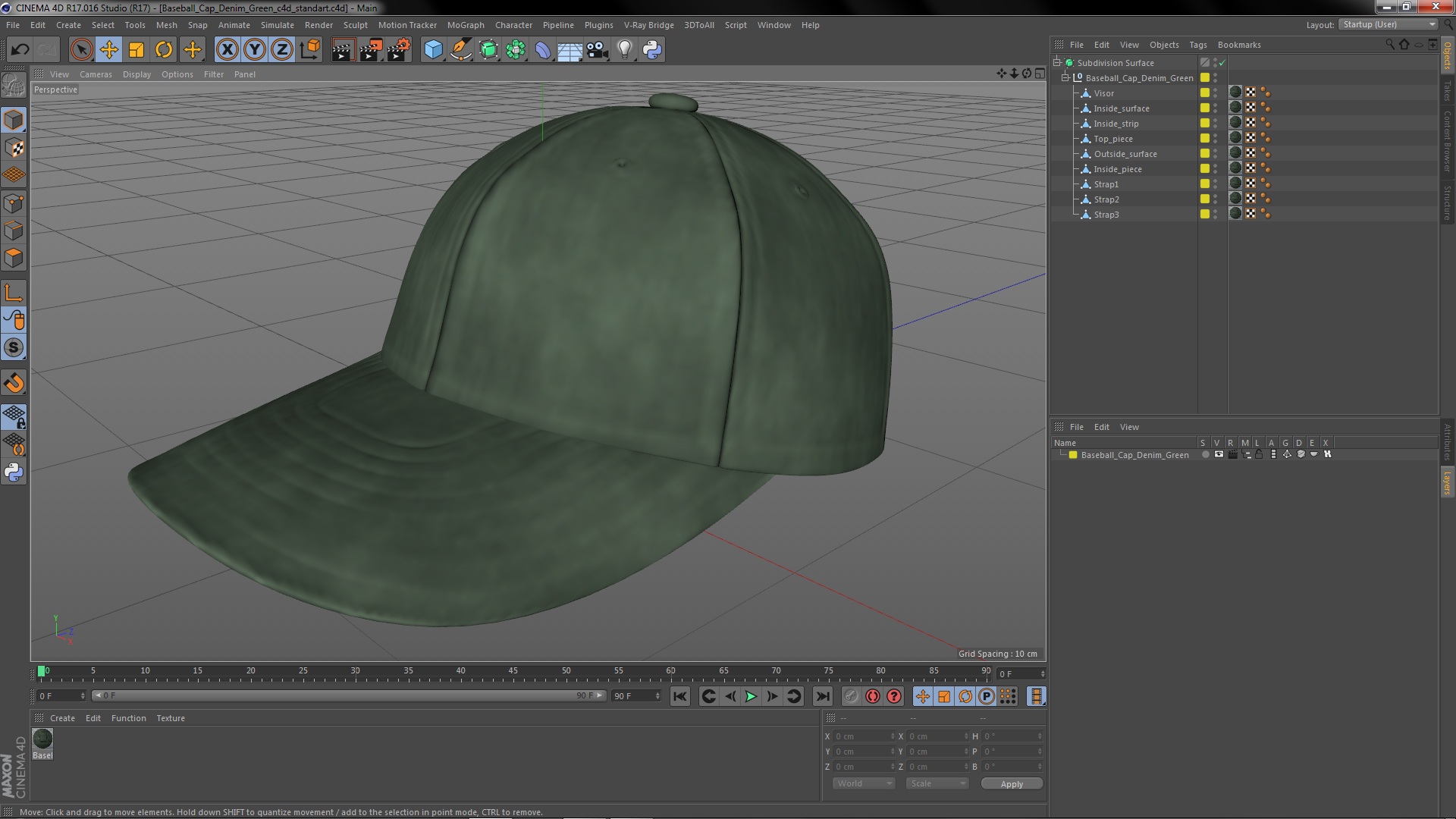1456x819 pixels.
Task: Switch to the Layers side tab
Action: click(1447, 482)
